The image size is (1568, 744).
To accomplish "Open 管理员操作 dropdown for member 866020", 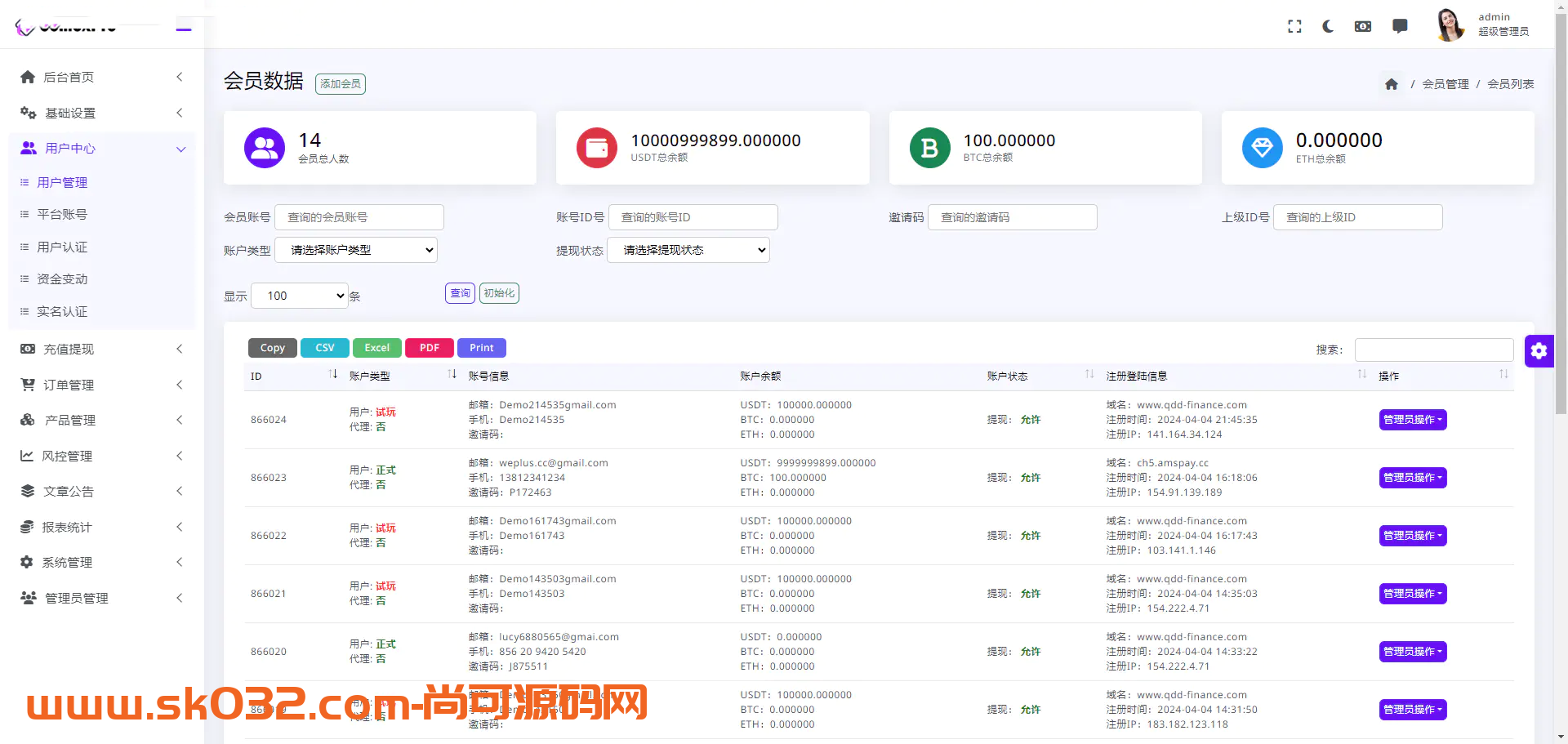I will pos(1413,652).
